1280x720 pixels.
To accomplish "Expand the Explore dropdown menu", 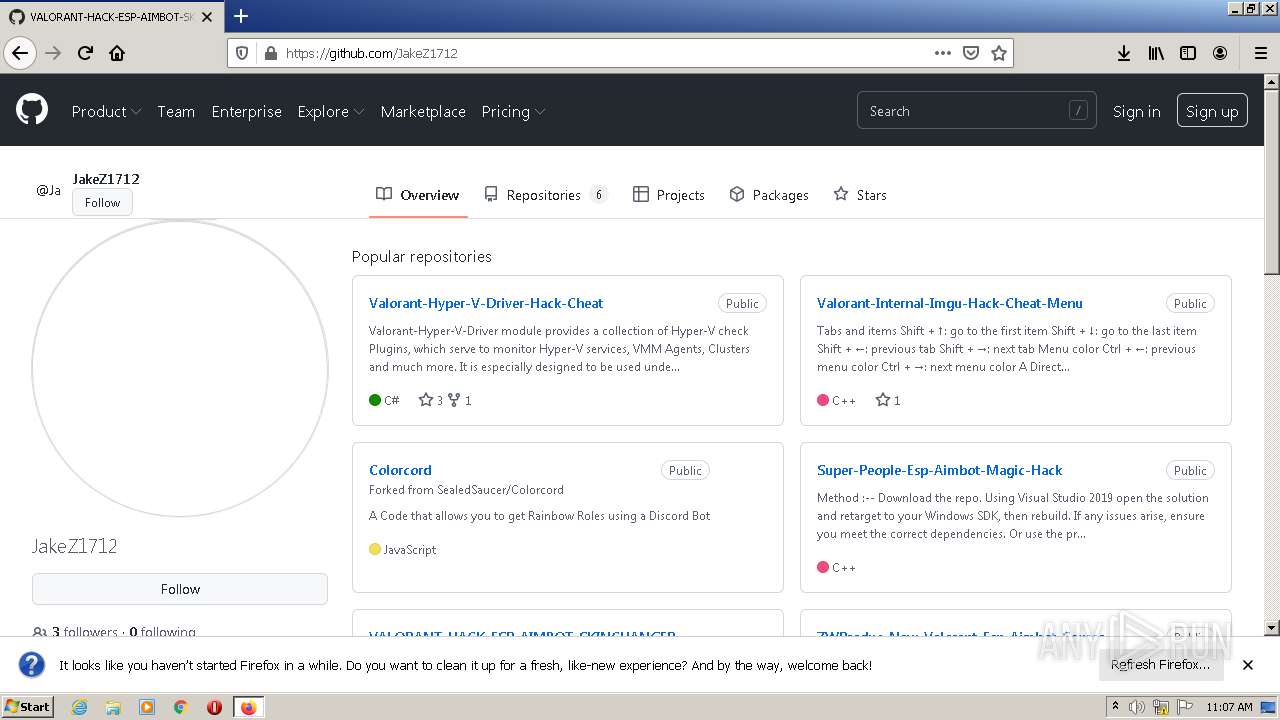I will [330, 111].
